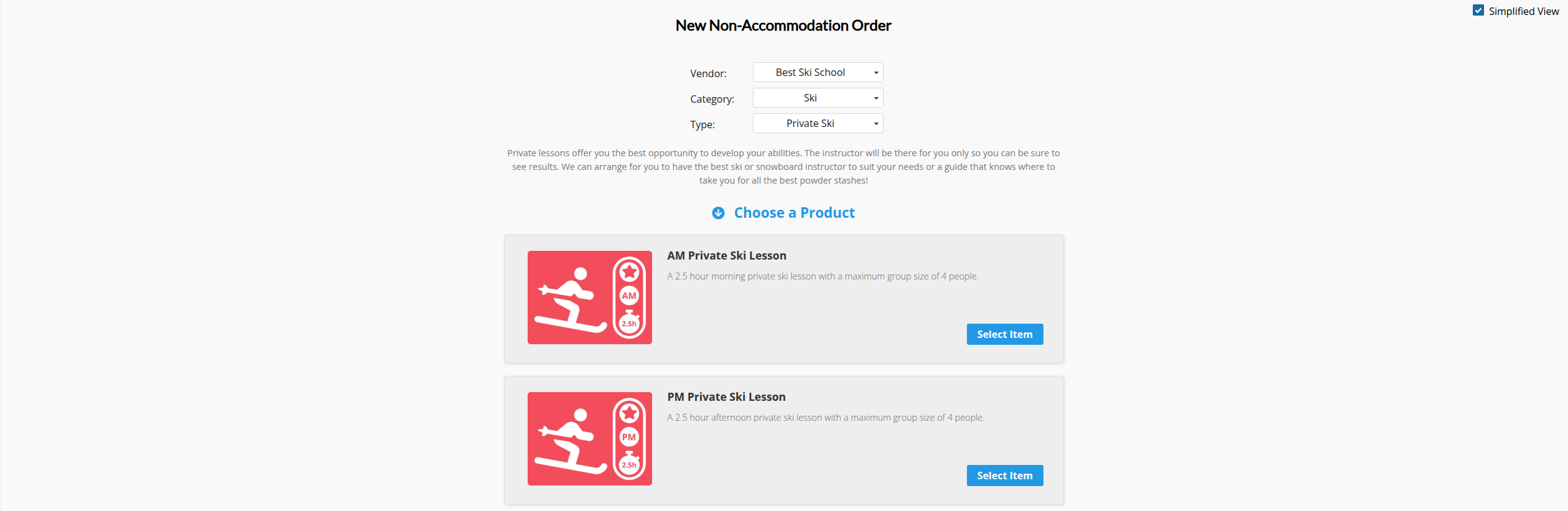Screen dimensions: 1568x511
Task: Click the PM badge icon in the lesson image
Action: click(629, 437)
